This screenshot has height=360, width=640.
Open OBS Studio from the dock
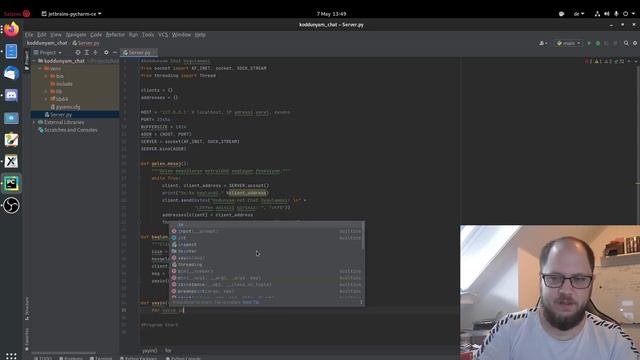pyautogui.click(x=11, y=205)
